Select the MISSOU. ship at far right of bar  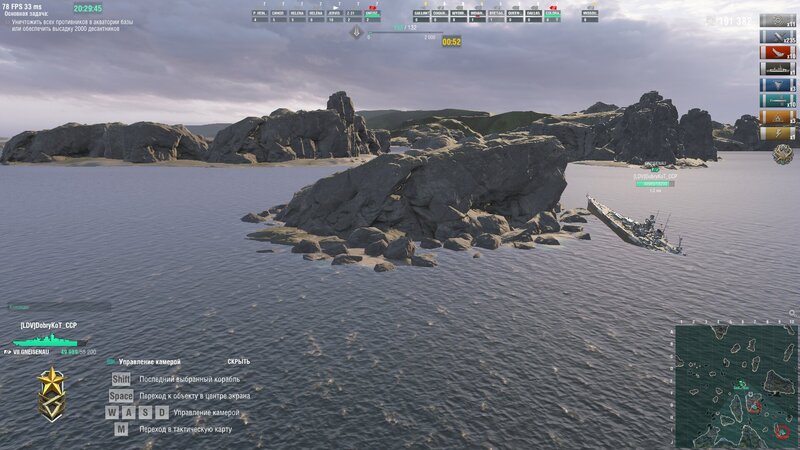point(590,16)
